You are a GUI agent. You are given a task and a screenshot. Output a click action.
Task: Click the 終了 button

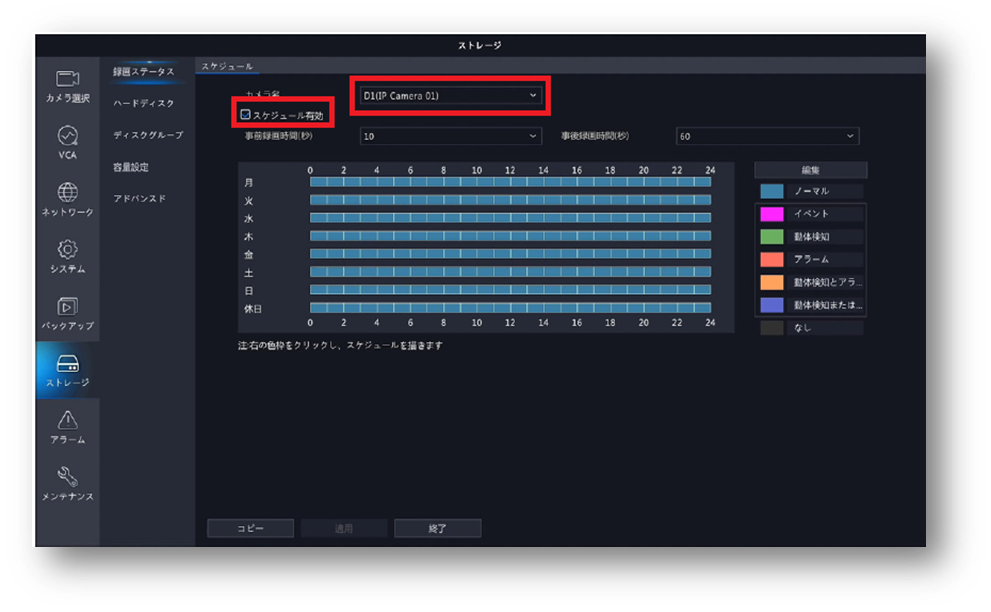click(x=437, y=528)
